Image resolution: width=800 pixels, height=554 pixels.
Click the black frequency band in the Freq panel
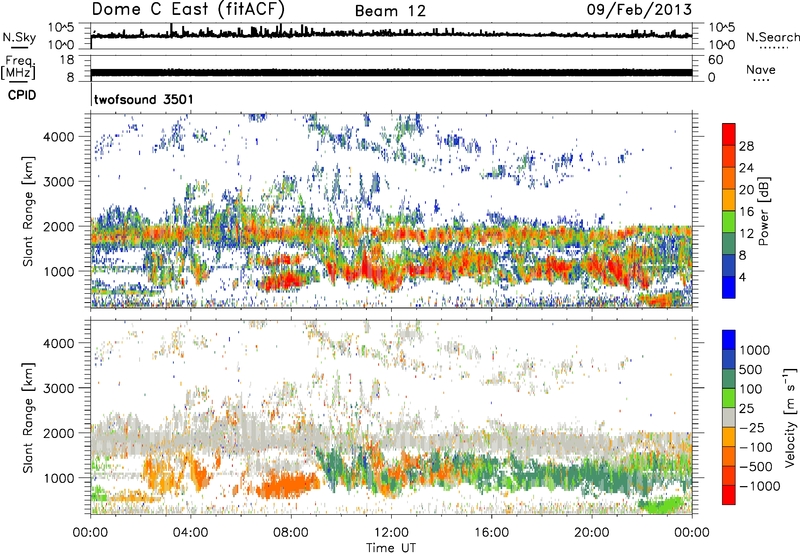point(391,72)
